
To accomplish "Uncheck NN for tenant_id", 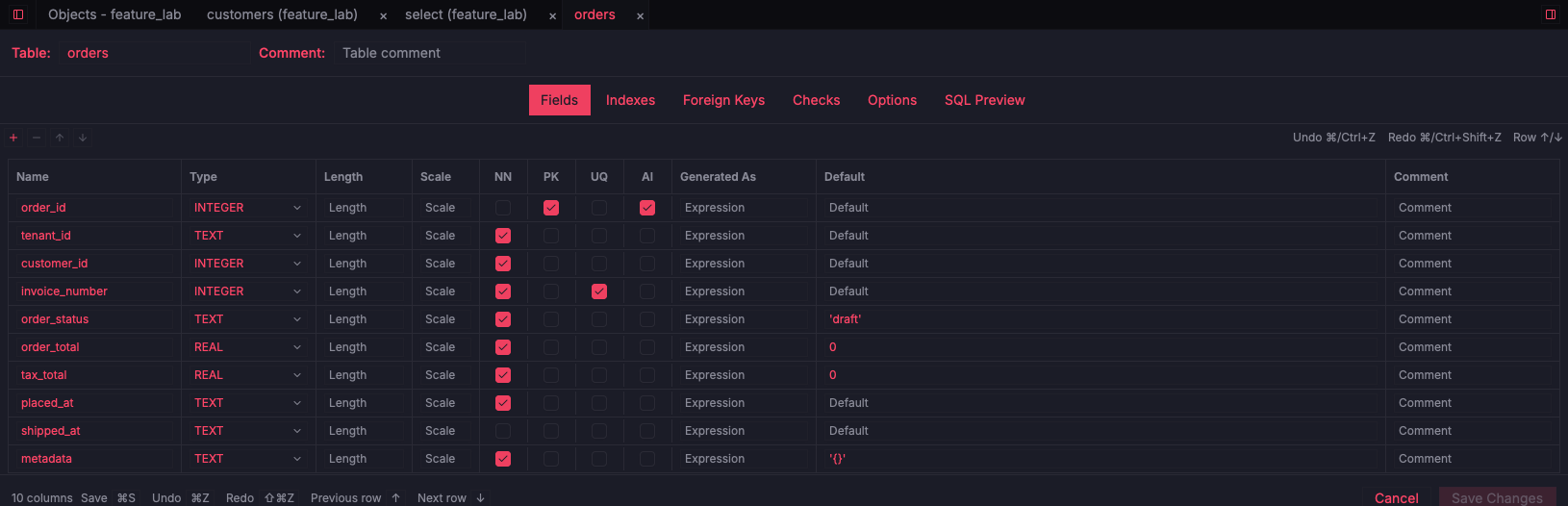I will tap(503, 236).
